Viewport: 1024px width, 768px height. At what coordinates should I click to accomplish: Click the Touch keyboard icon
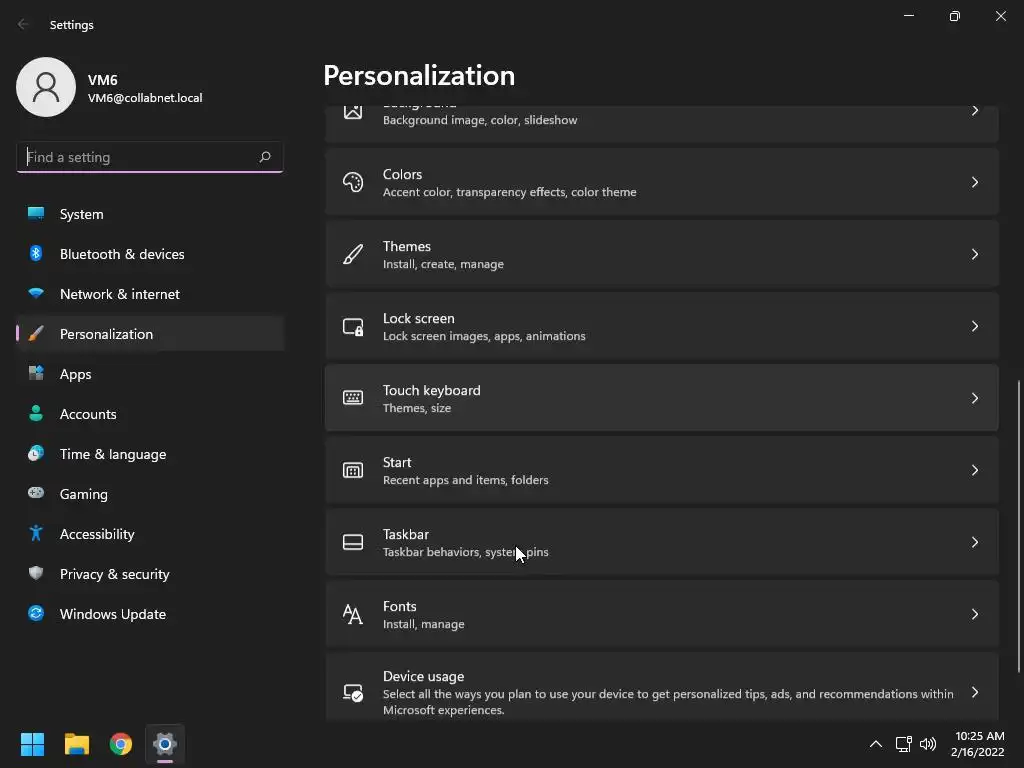[x=353, y=398]
